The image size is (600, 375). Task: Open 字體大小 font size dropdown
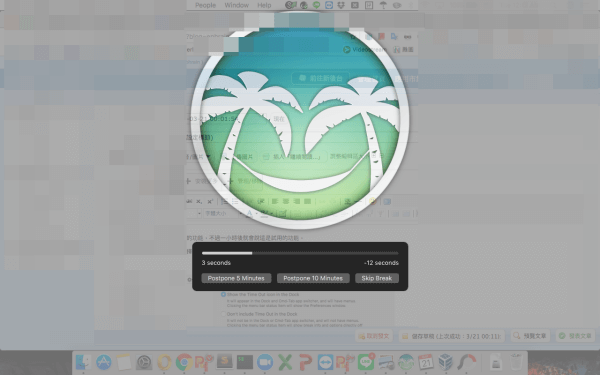pos(222,213)
